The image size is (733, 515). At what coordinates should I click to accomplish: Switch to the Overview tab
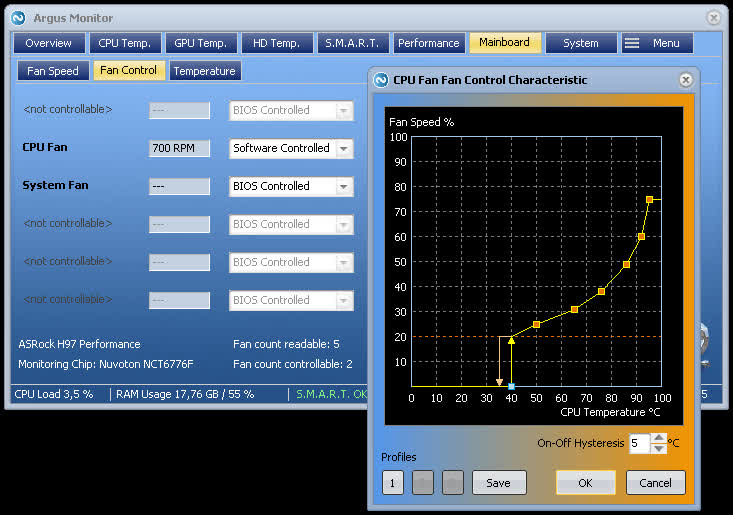[49, 43]
